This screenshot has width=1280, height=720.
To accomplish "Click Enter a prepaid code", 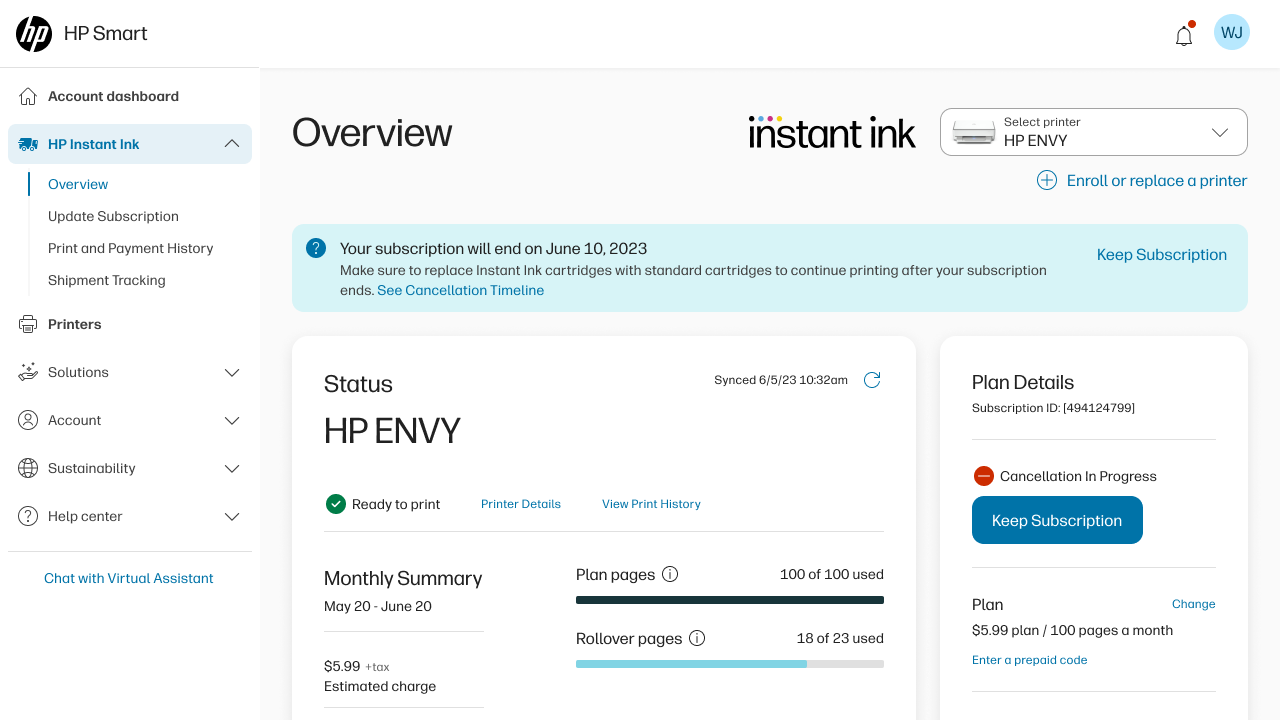I will [1030, 660].
